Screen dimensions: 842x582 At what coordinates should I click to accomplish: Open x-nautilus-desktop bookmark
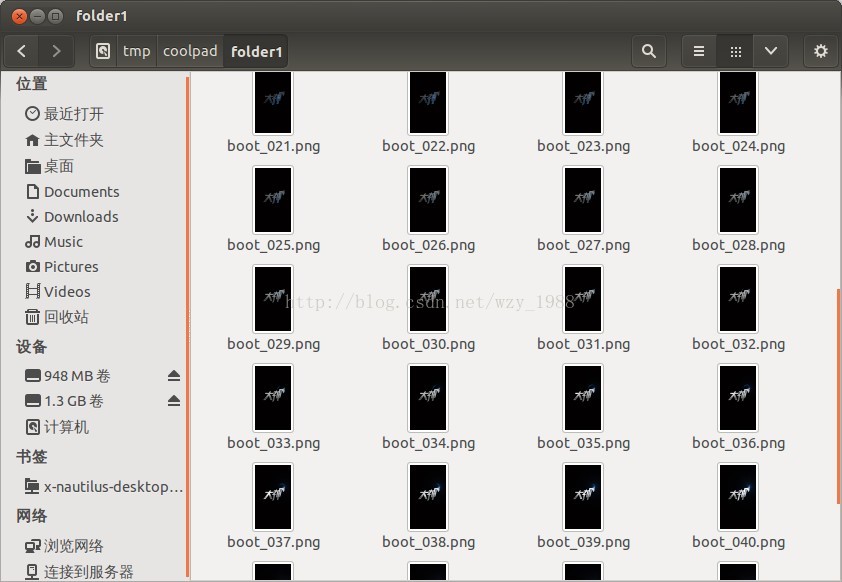click(x=104, y=487)
